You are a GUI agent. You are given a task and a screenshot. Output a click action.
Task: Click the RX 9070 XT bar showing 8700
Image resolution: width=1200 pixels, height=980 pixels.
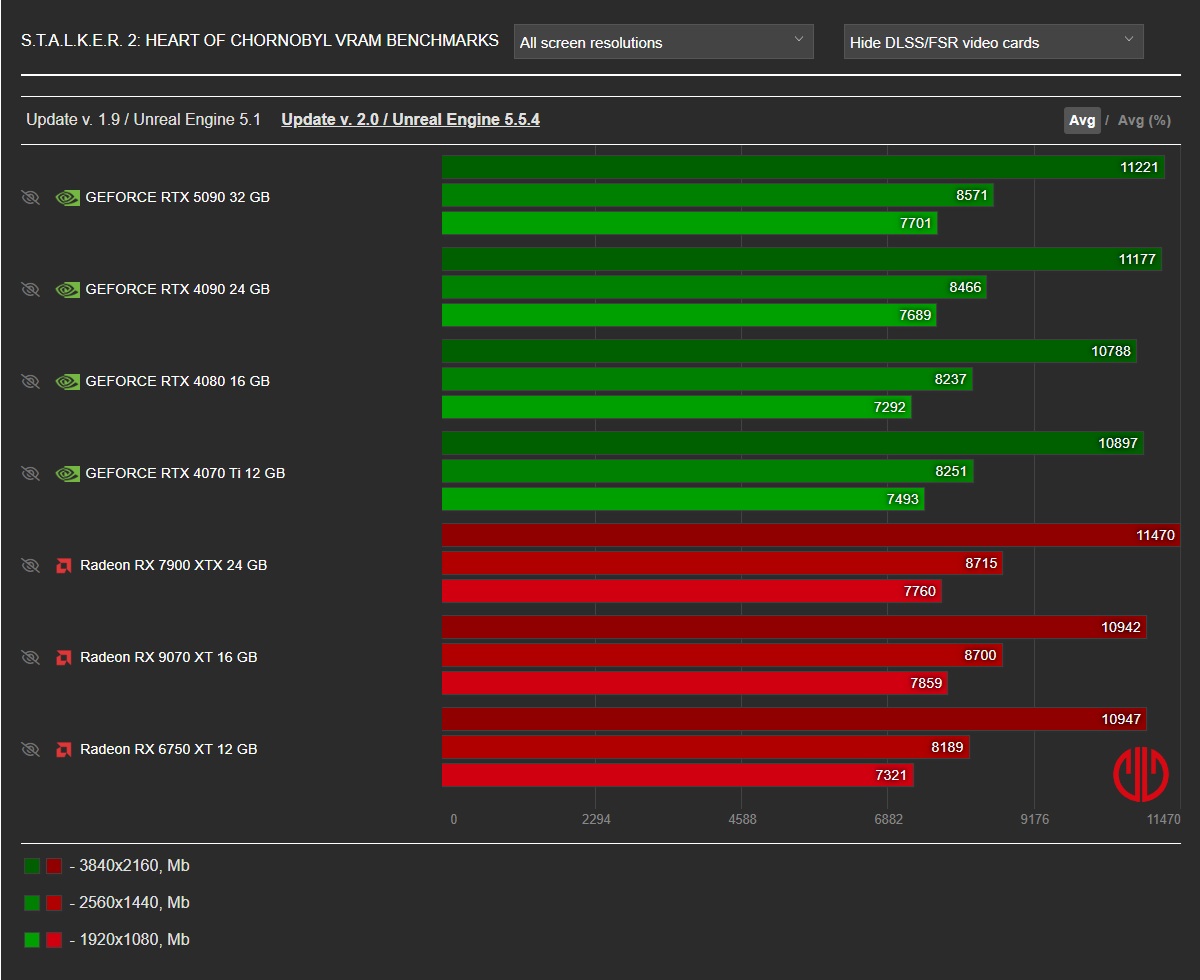[722, 655]
